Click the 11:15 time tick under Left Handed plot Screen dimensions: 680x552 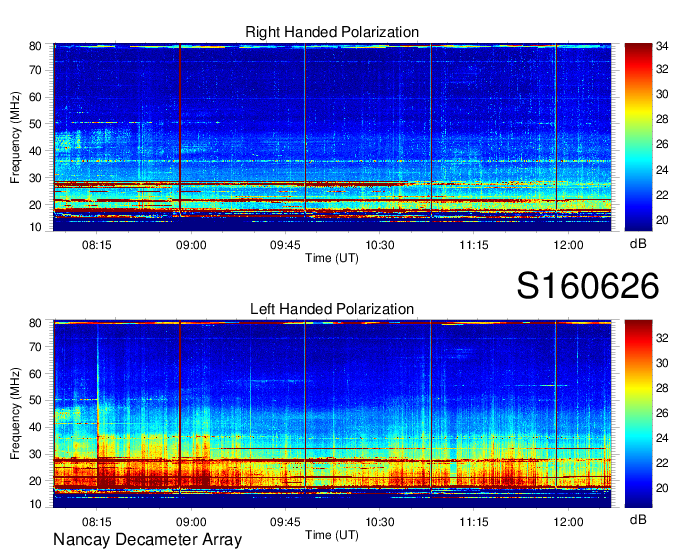tap(474, 522)
